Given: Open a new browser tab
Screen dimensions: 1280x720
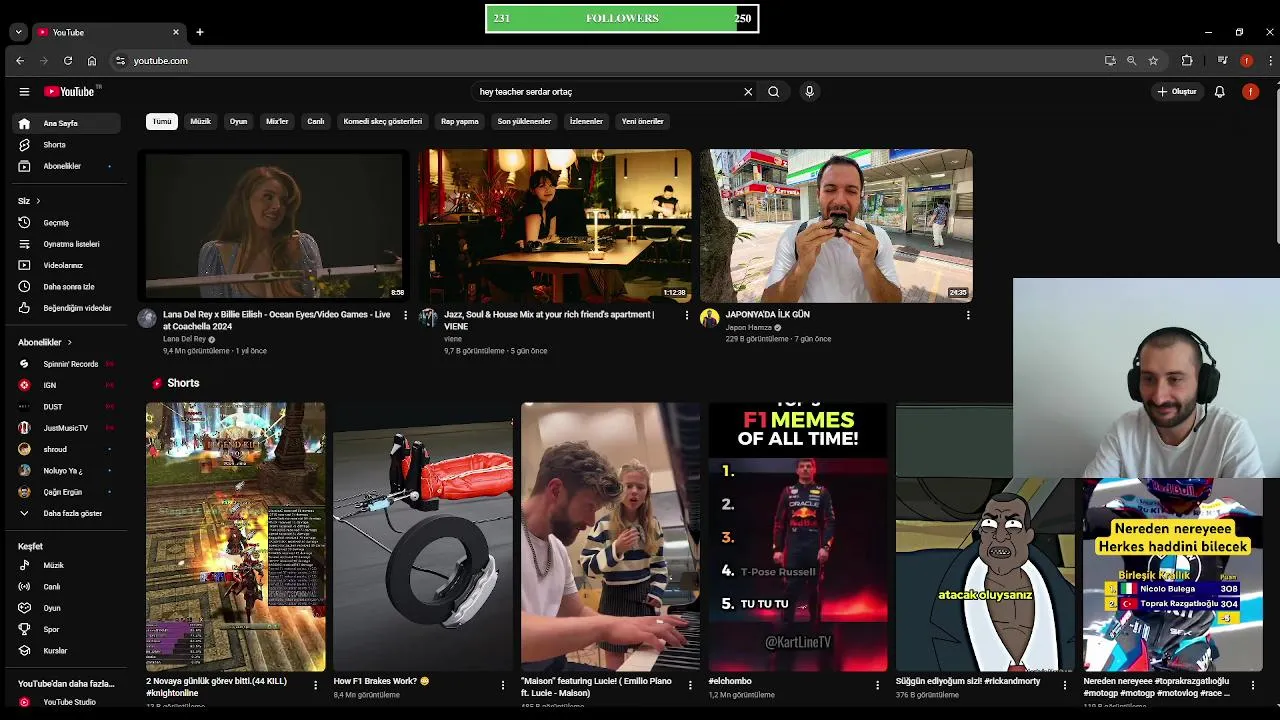Looking at the screenshot, I should [x=199, y=32].
